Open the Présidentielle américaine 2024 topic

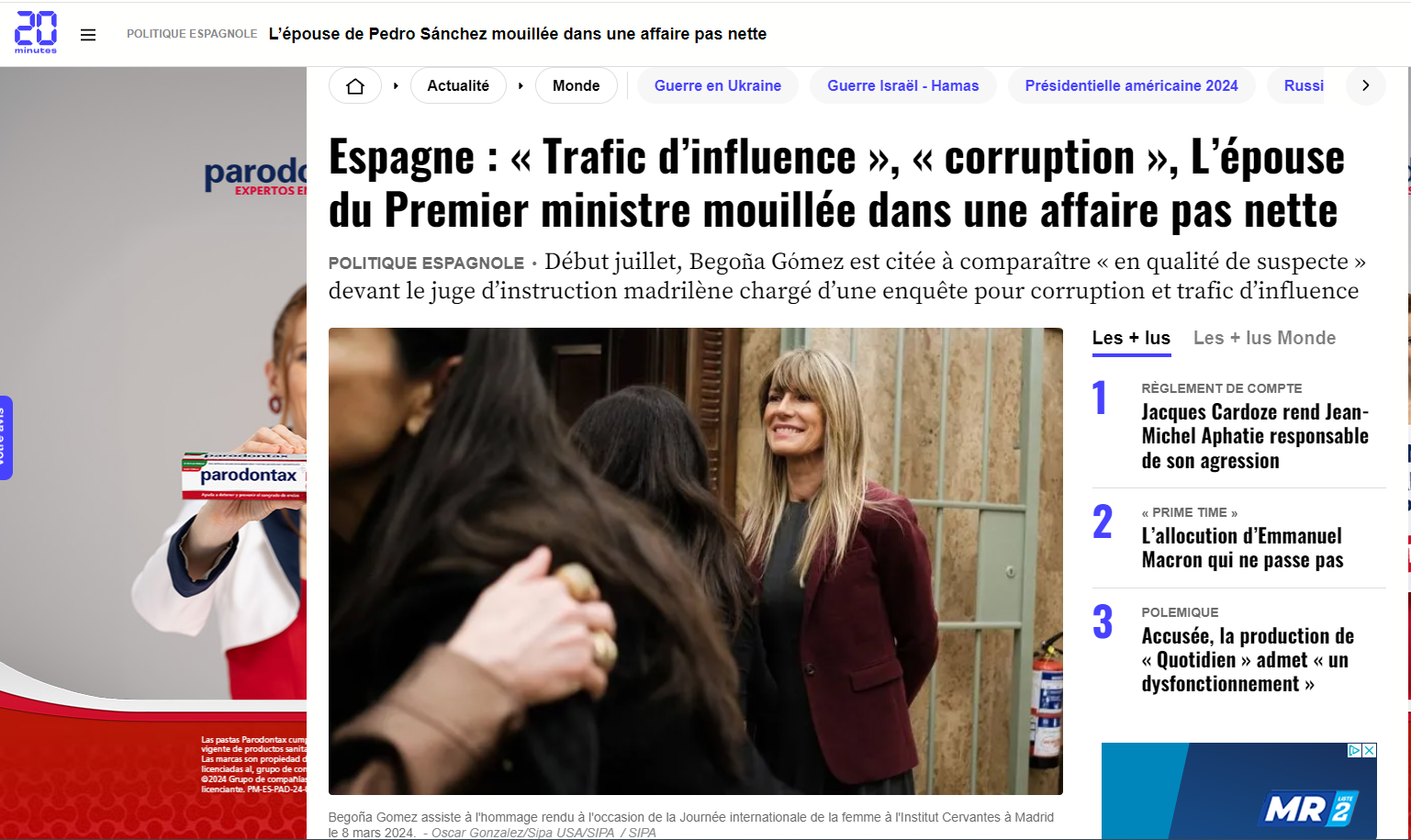[1132, 85]
